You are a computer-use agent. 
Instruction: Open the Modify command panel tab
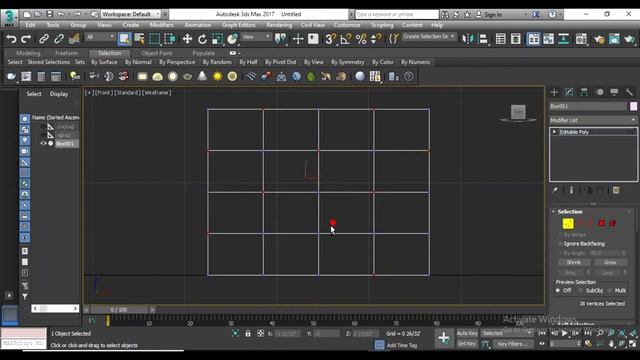click(x=569, y=92)
